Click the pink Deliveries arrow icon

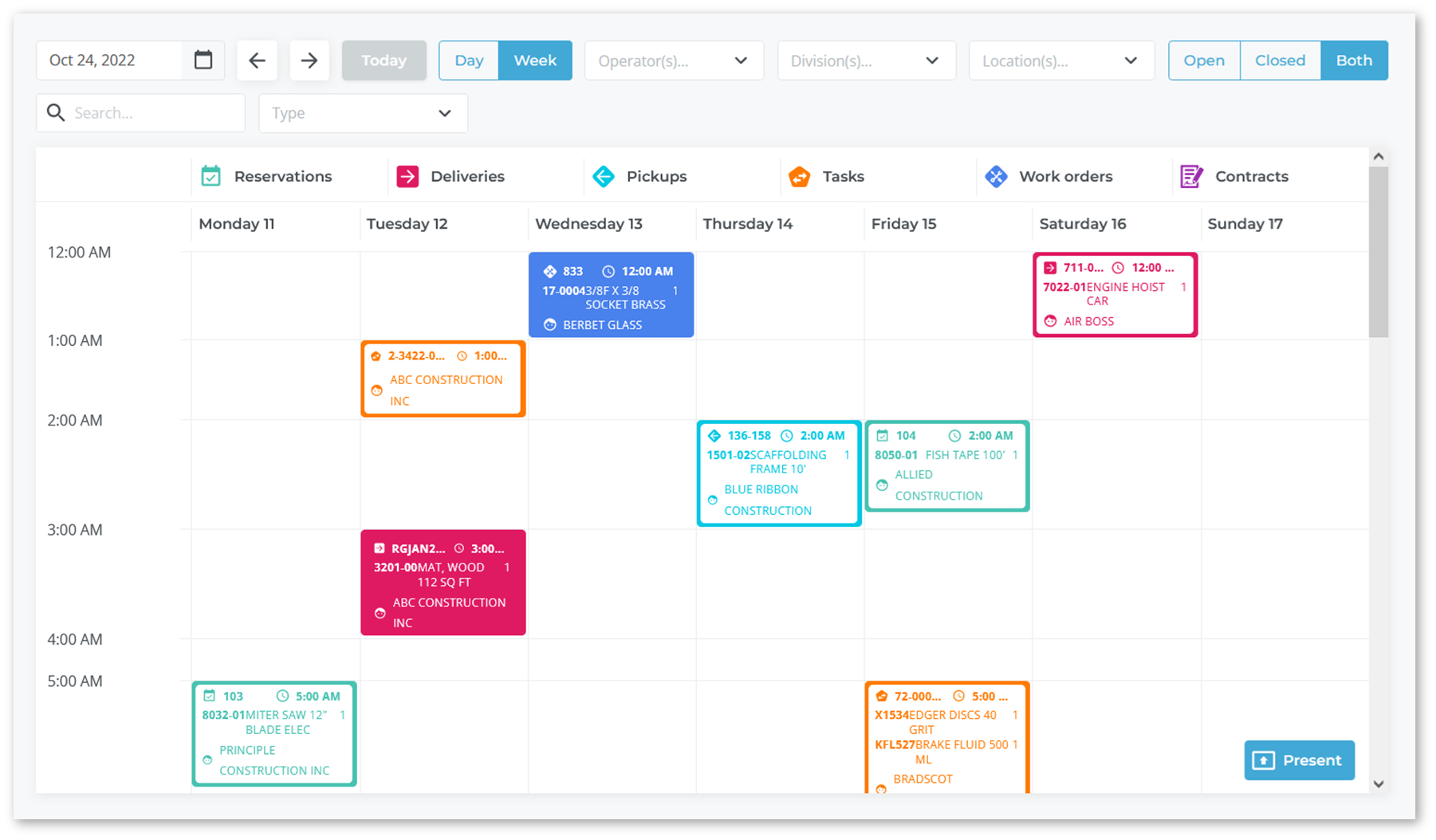click(x=407, y=176)
